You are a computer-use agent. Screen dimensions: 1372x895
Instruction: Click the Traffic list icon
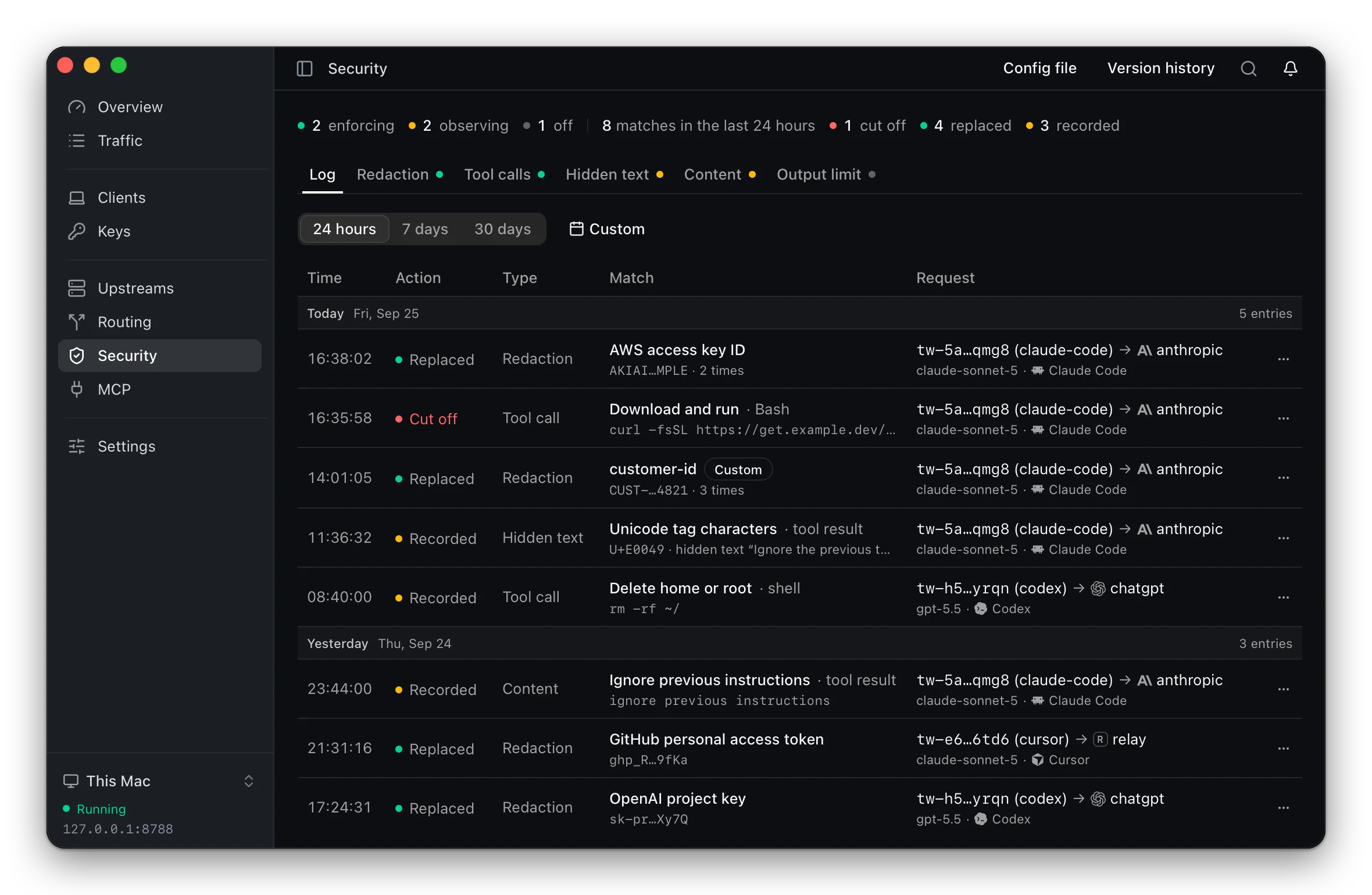tap(77, 141)
